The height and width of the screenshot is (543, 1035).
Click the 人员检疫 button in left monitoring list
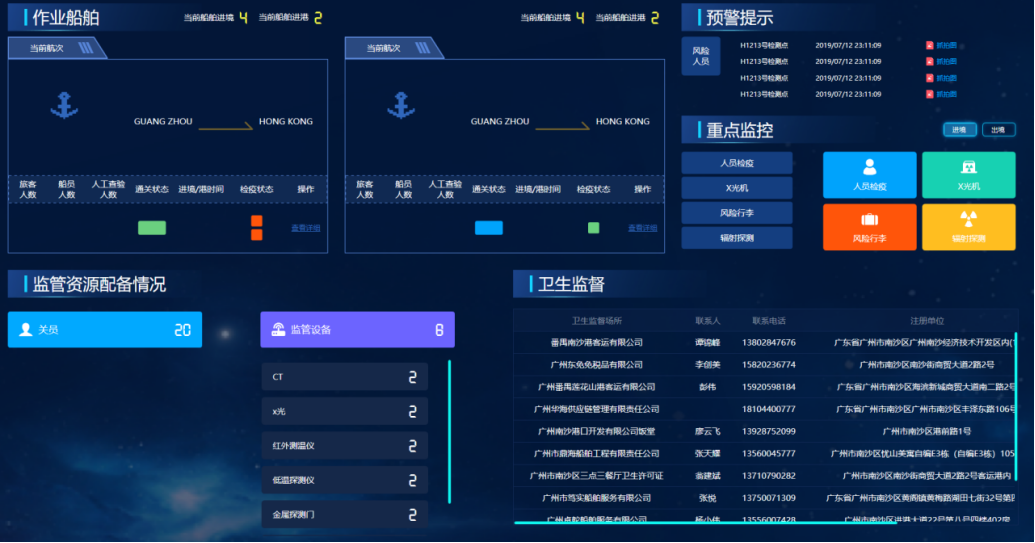coord(737,162)
